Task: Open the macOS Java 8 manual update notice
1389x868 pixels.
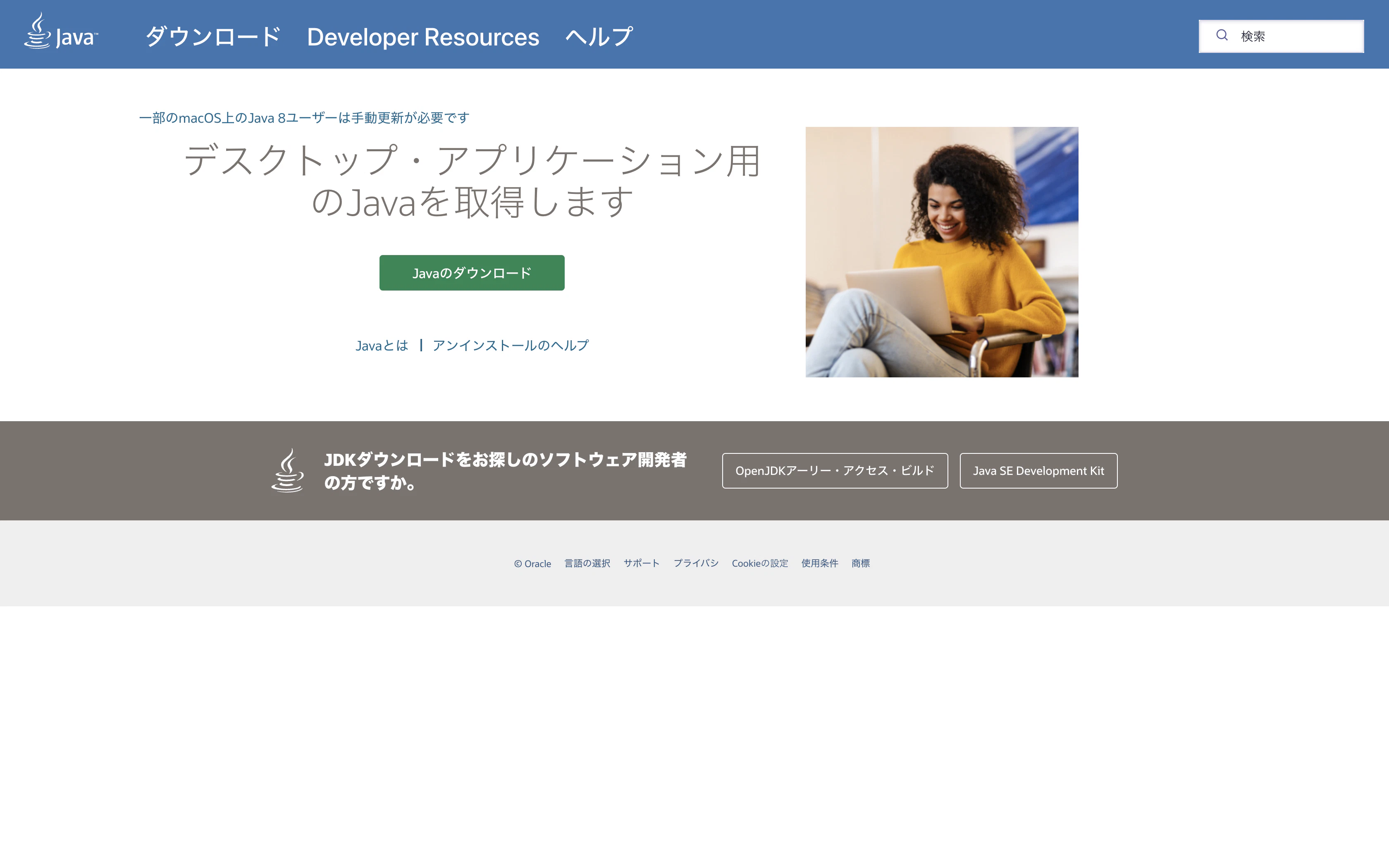Action: tap(304, 118)
